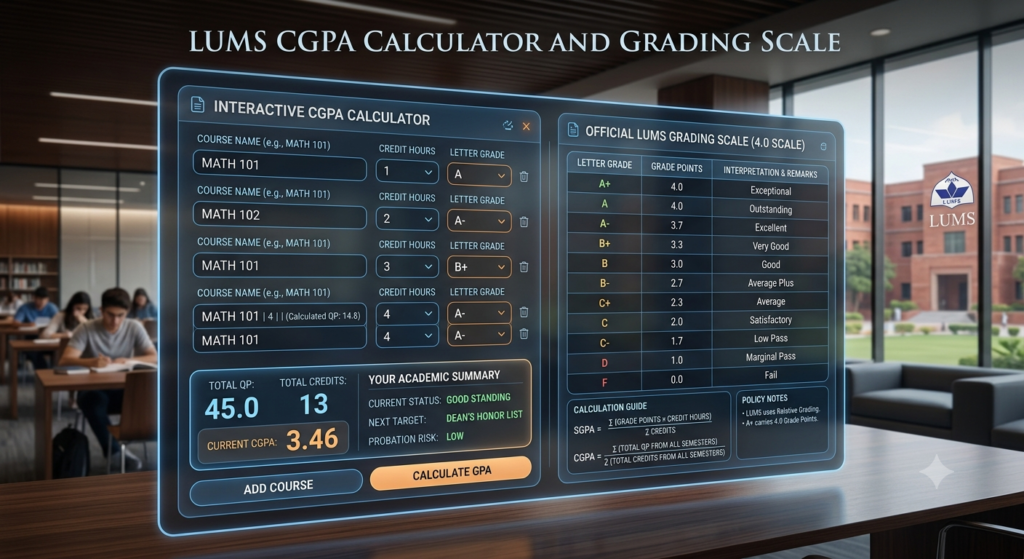Open credit hours dropdown showing 2
The width and height of the screenshot is (1024, 559).
[408, 219]
